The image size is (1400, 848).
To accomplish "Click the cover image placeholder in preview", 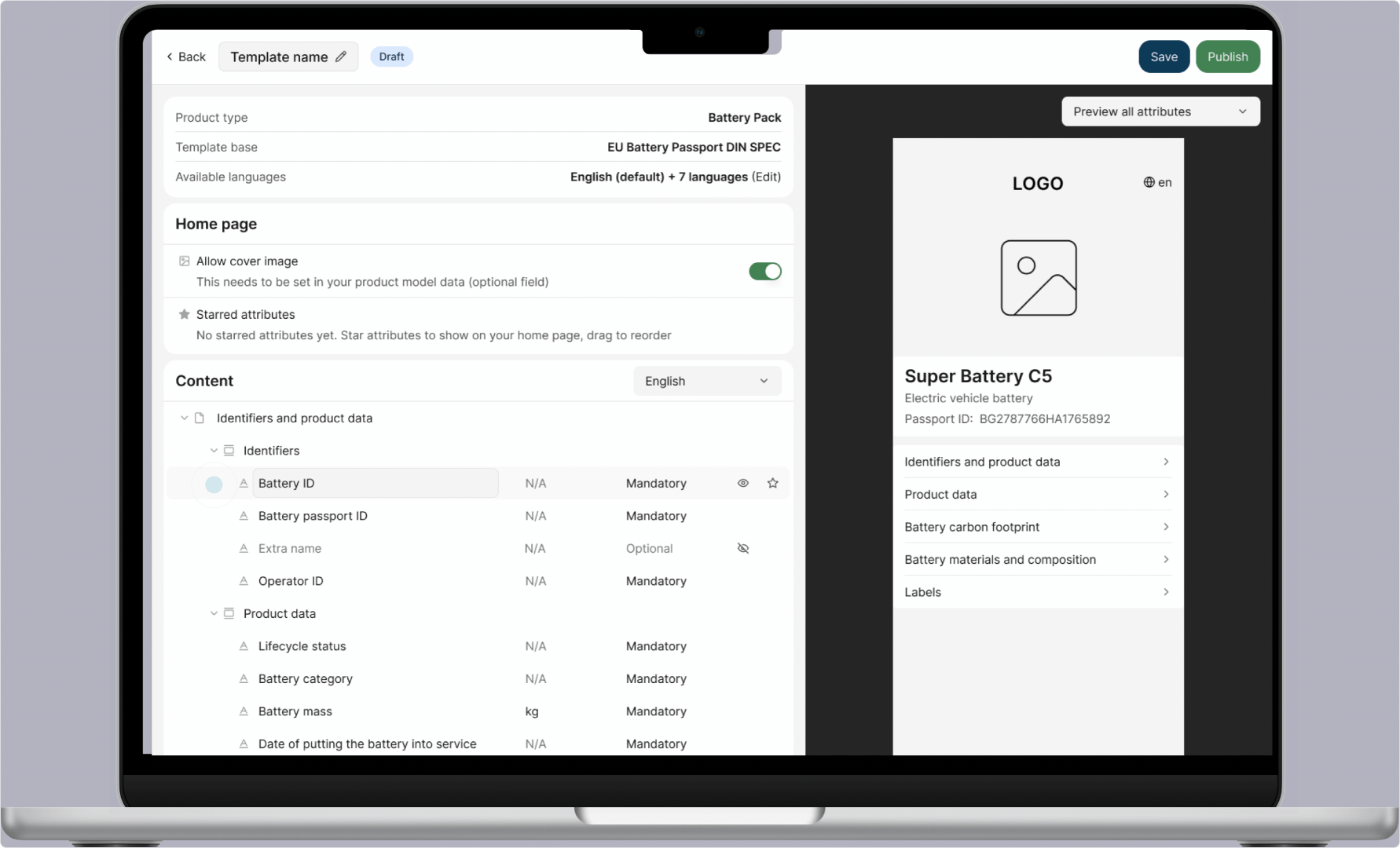I will tap(1038, 278).
